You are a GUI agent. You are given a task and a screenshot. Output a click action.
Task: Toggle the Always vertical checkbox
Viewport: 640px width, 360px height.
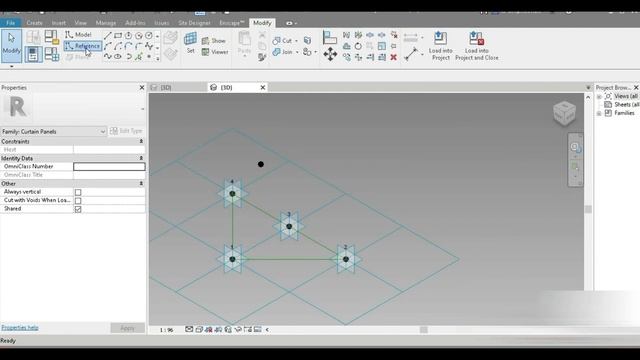click(x=78, y=192)
